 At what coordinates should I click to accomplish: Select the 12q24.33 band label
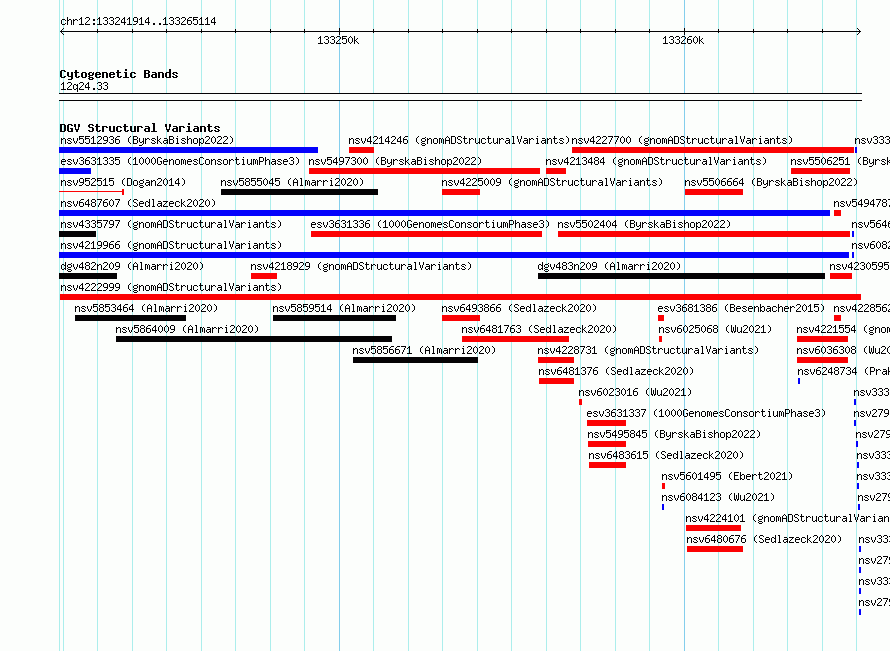pyautogui.click(x=84, y=86)
